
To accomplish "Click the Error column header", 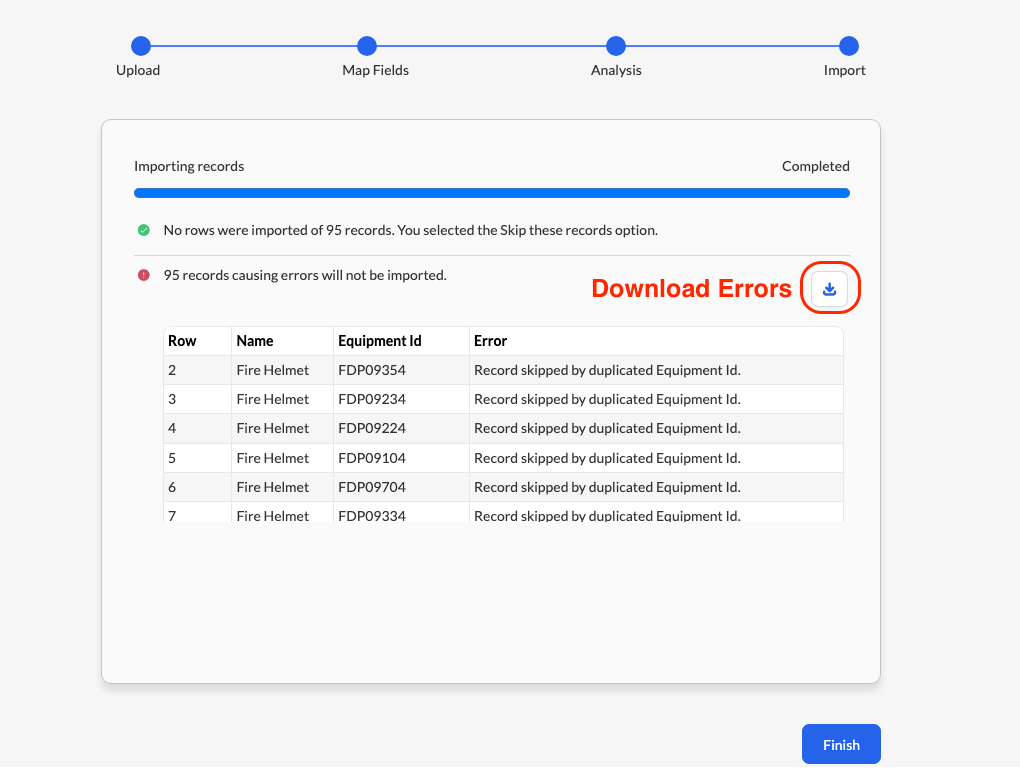I will coord(656,341).
